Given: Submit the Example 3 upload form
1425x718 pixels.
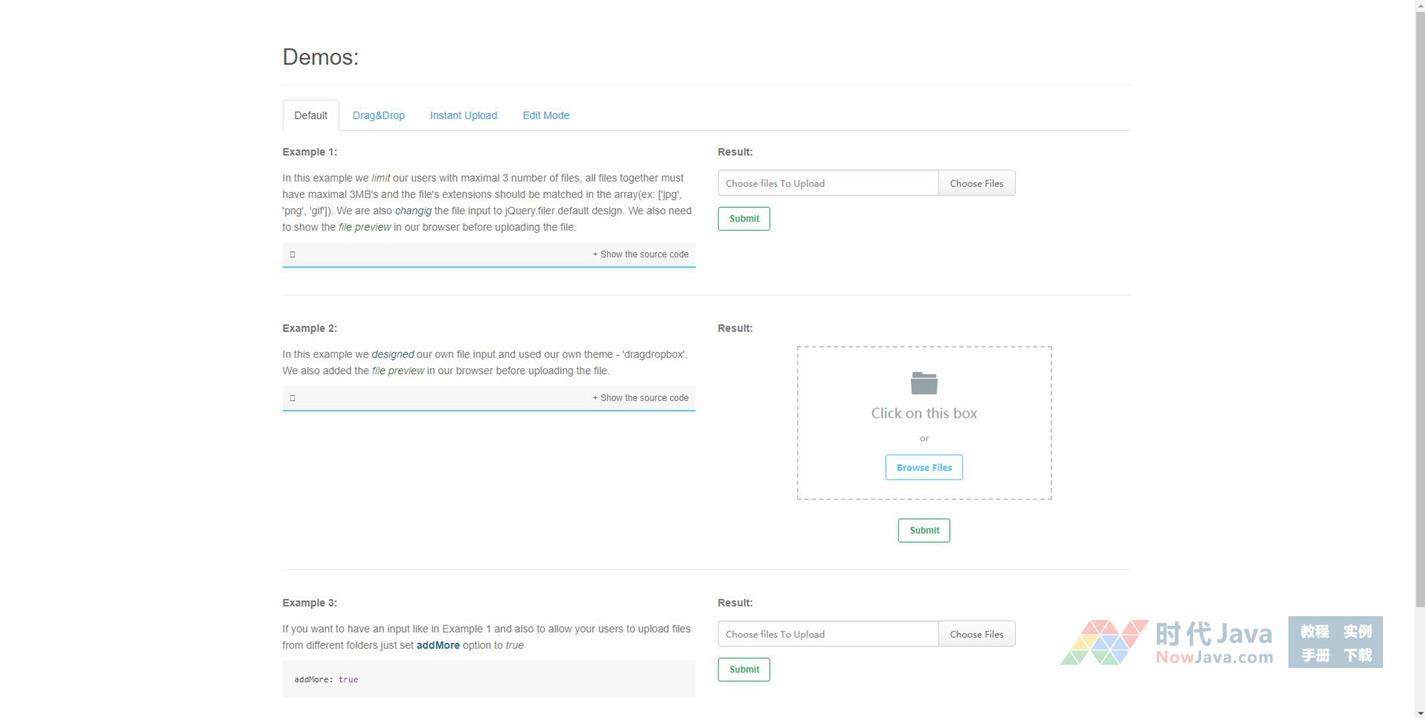Looking at the screenshot, I should click(x=743, y=669).
